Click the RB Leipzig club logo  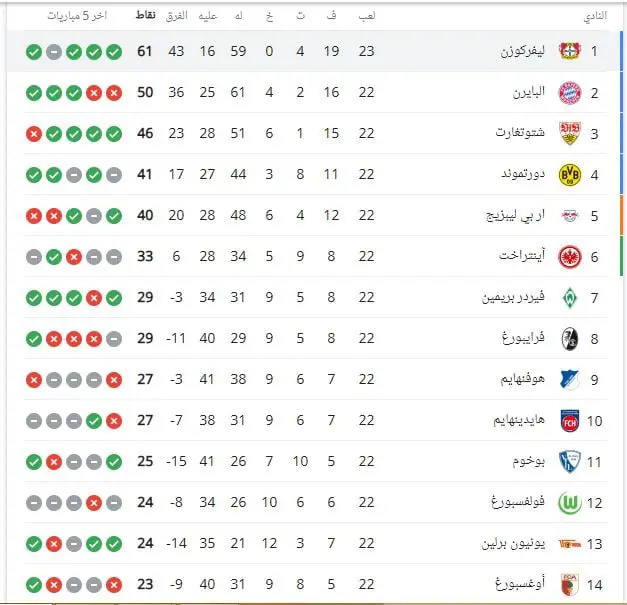(x=570, y=216)
